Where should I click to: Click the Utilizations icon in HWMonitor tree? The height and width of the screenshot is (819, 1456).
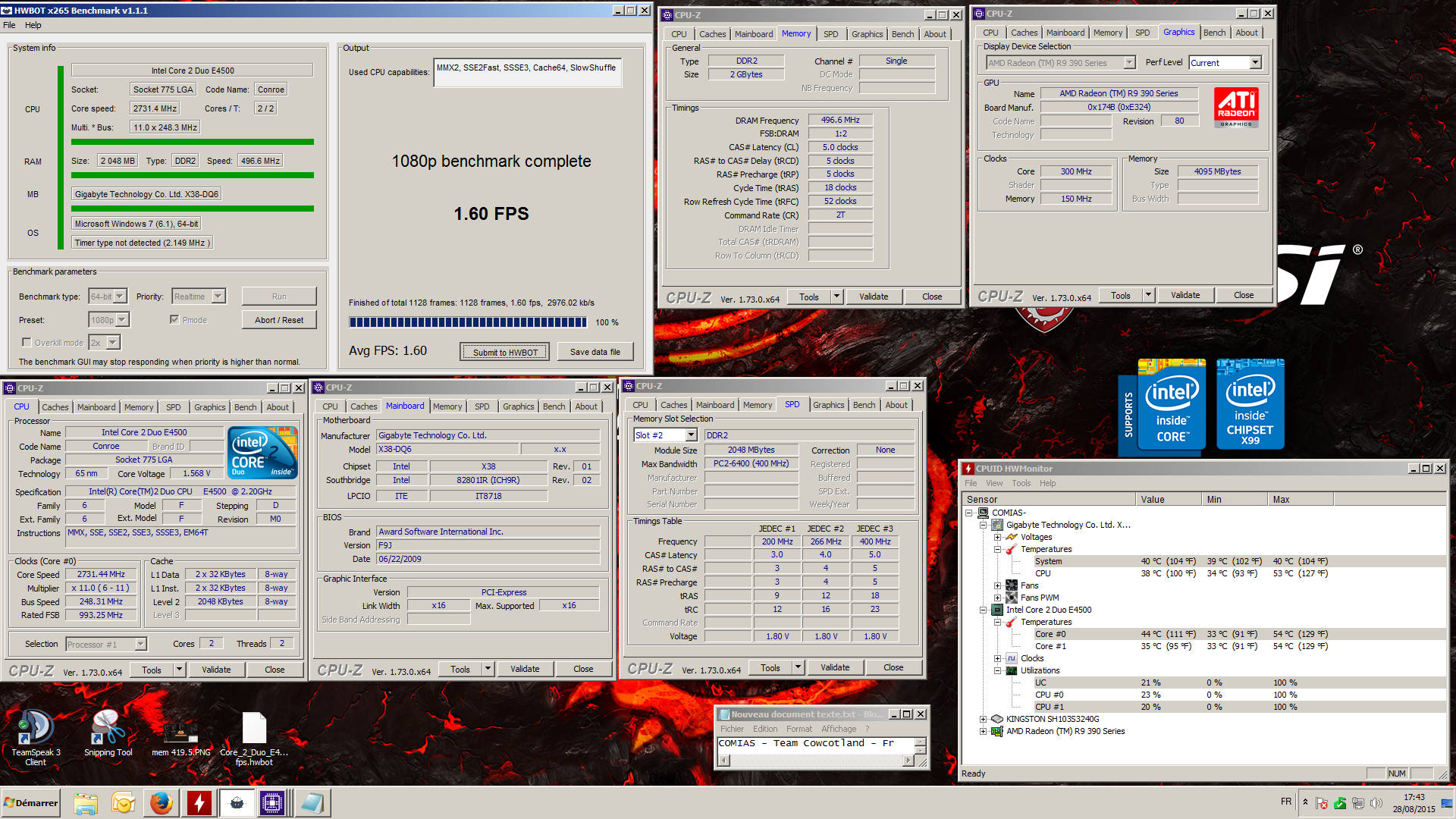click(1012, 670)
